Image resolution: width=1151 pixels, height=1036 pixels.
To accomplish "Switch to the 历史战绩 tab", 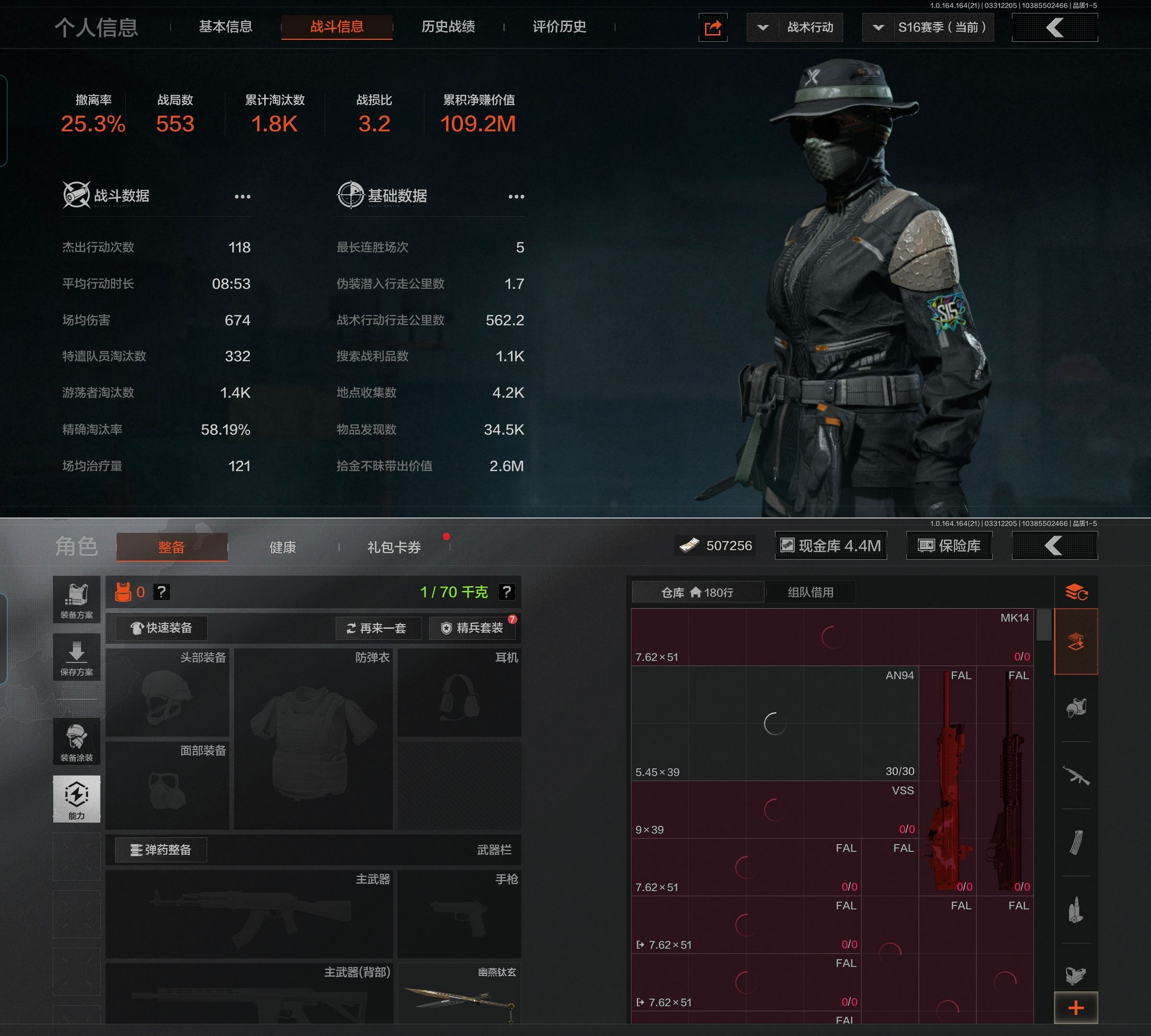I will pyautogui.click(x=448, y=27).
